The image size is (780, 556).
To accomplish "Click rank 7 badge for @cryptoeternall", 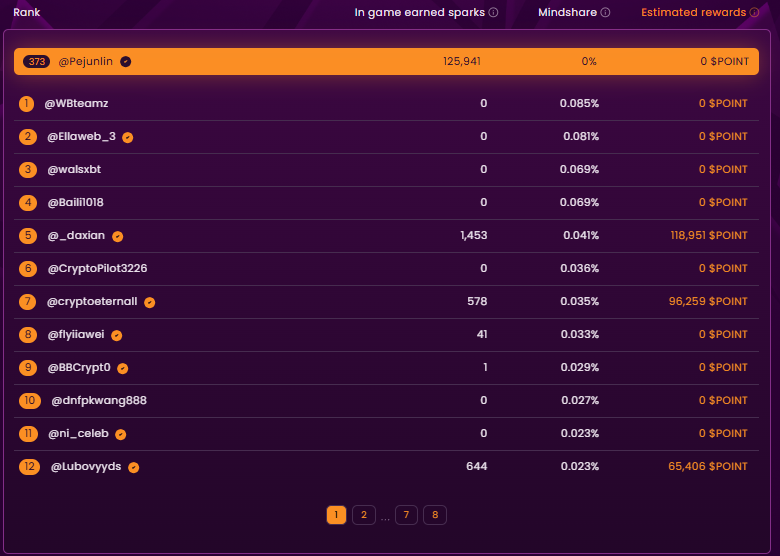I will [27, 301].
